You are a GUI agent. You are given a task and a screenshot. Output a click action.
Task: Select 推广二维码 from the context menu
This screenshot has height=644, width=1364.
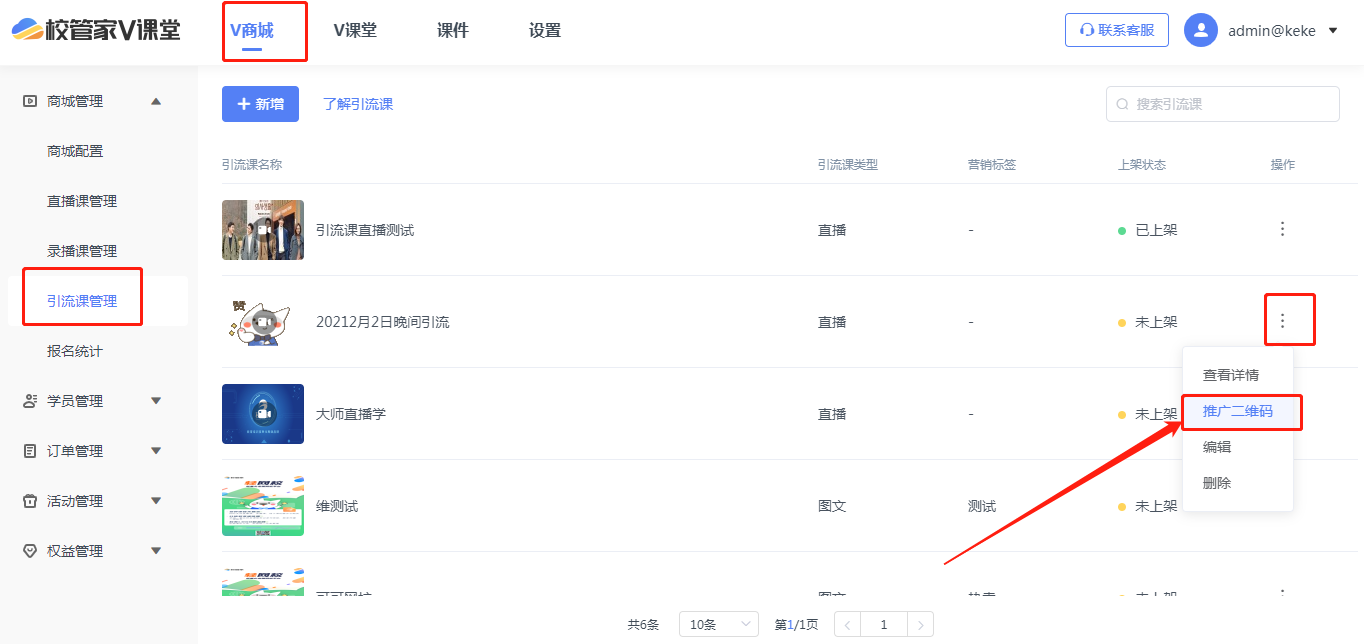click(x=1237, y=411)
